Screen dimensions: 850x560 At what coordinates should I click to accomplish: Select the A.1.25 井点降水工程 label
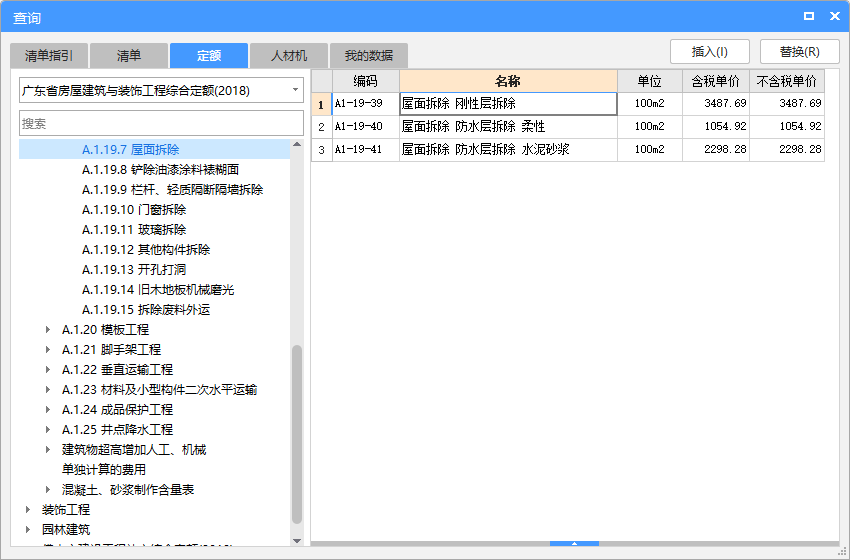point(117,430)
